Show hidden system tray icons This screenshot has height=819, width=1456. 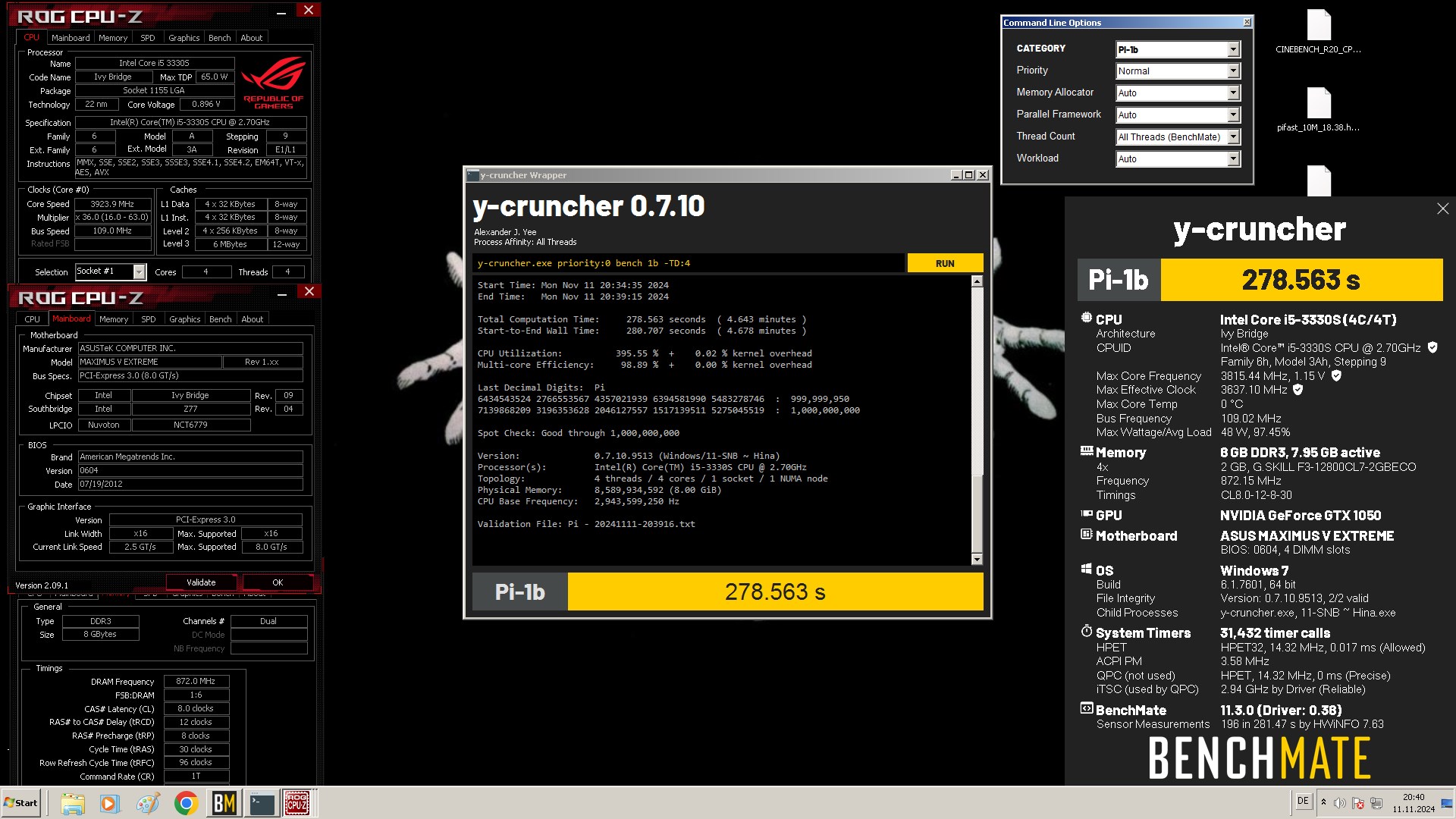(x=1323, y=803)
